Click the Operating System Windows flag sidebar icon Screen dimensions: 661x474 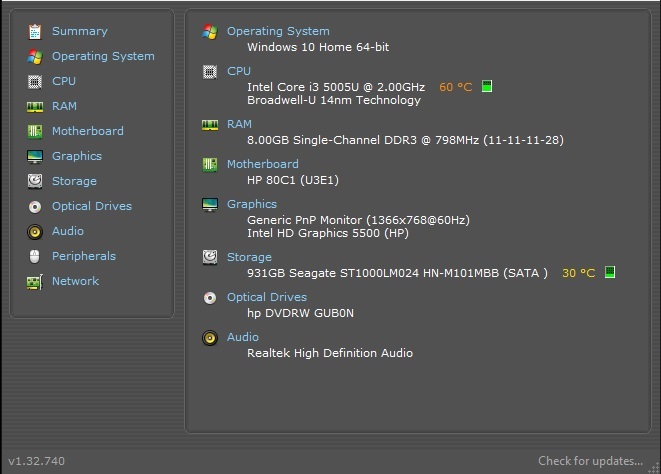tap(35, 57)
